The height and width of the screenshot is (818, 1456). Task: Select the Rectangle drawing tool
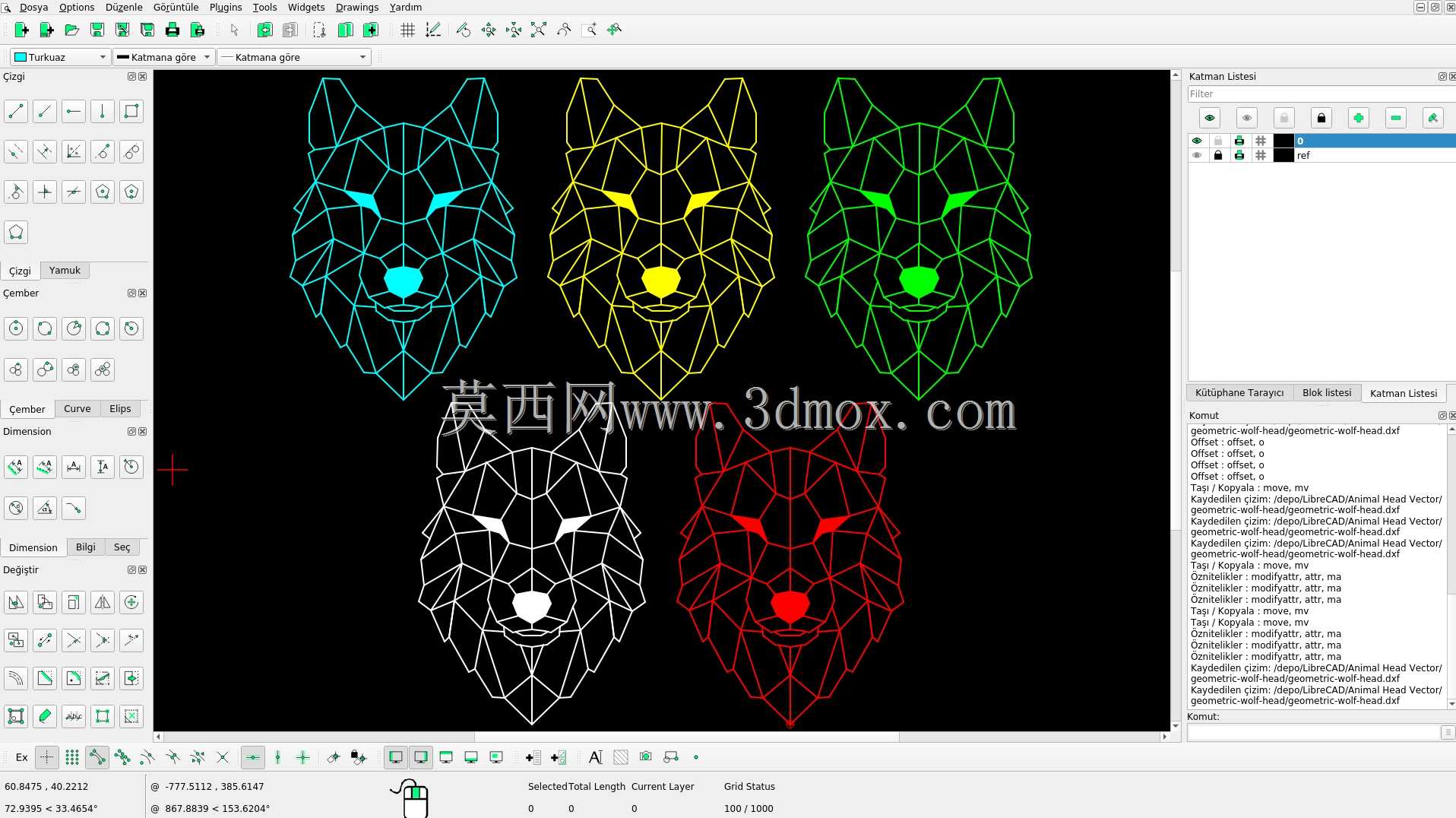coord(131,111)
